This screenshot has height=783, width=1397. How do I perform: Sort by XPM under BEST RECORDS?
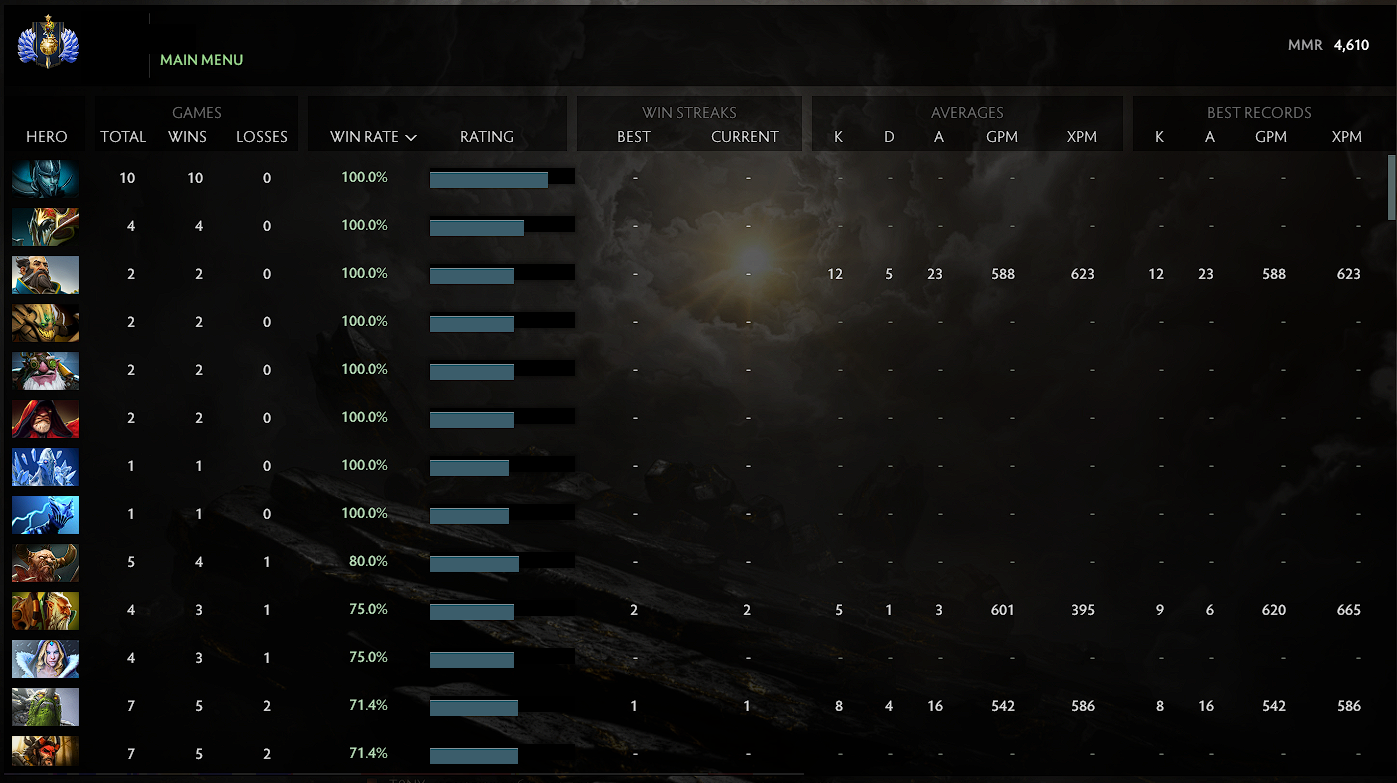point(1347,137)
